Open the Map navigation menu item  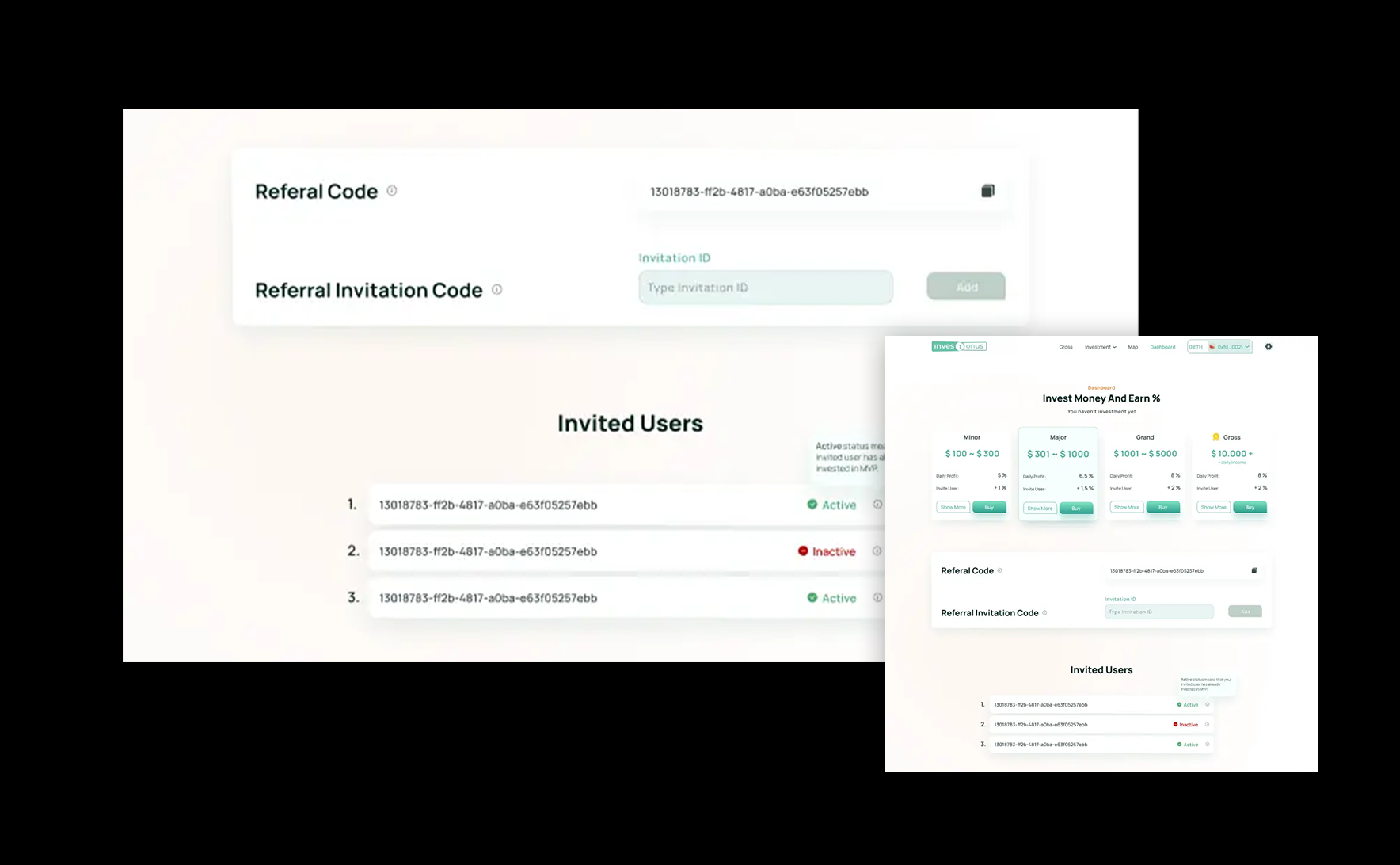pos(1133,347)
